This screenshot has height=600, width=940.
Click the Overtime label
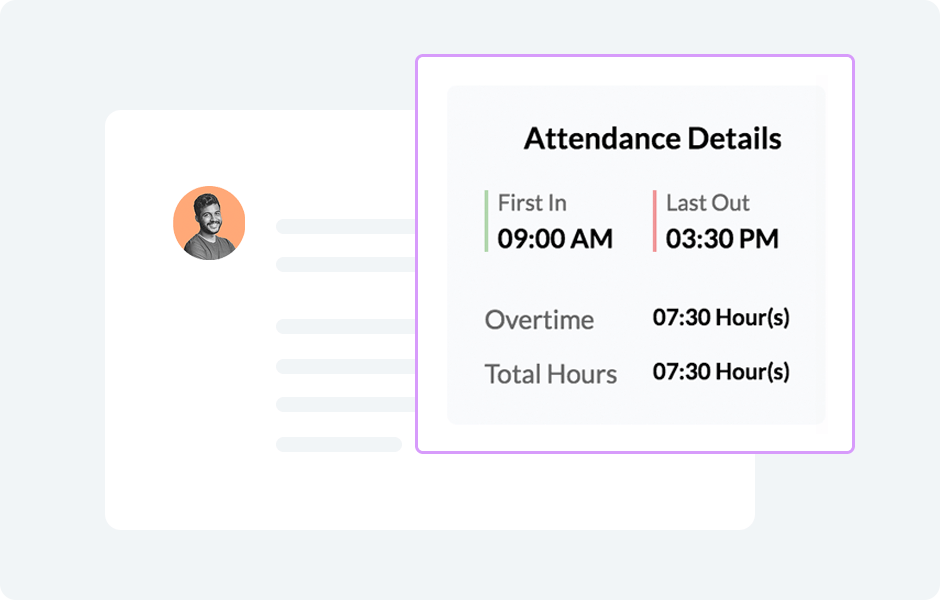[x=539, y=320]
